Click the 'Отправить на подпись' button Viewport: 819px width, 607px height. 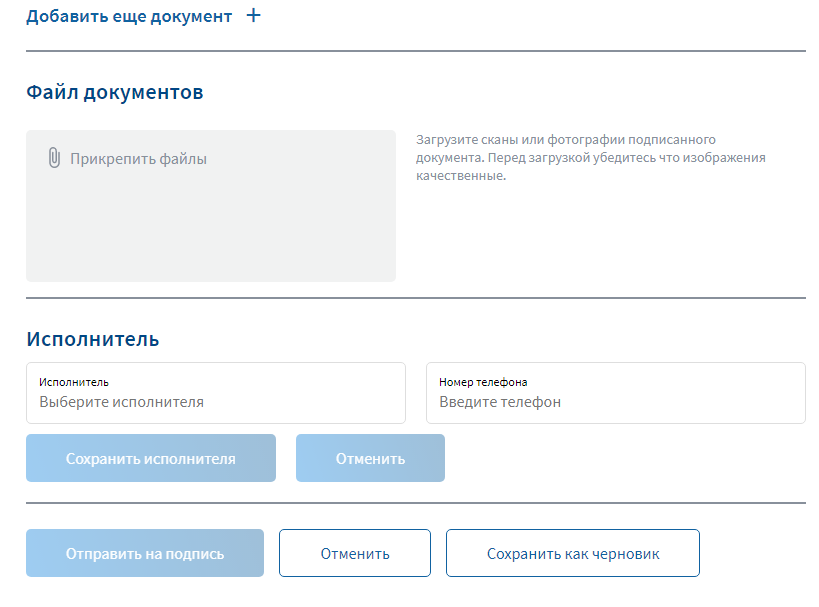pyautogui.click(x=145, y=553)
